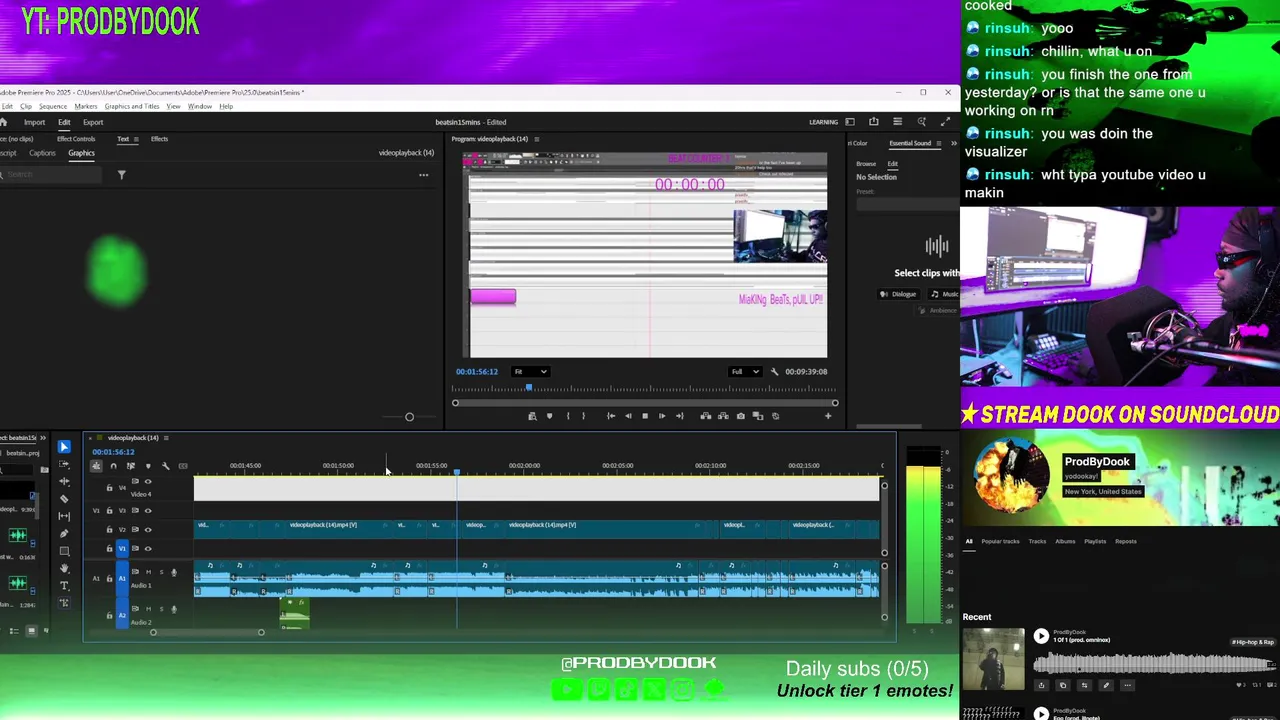
Task: Click the Comparison View icon
Action: (758, 416)
